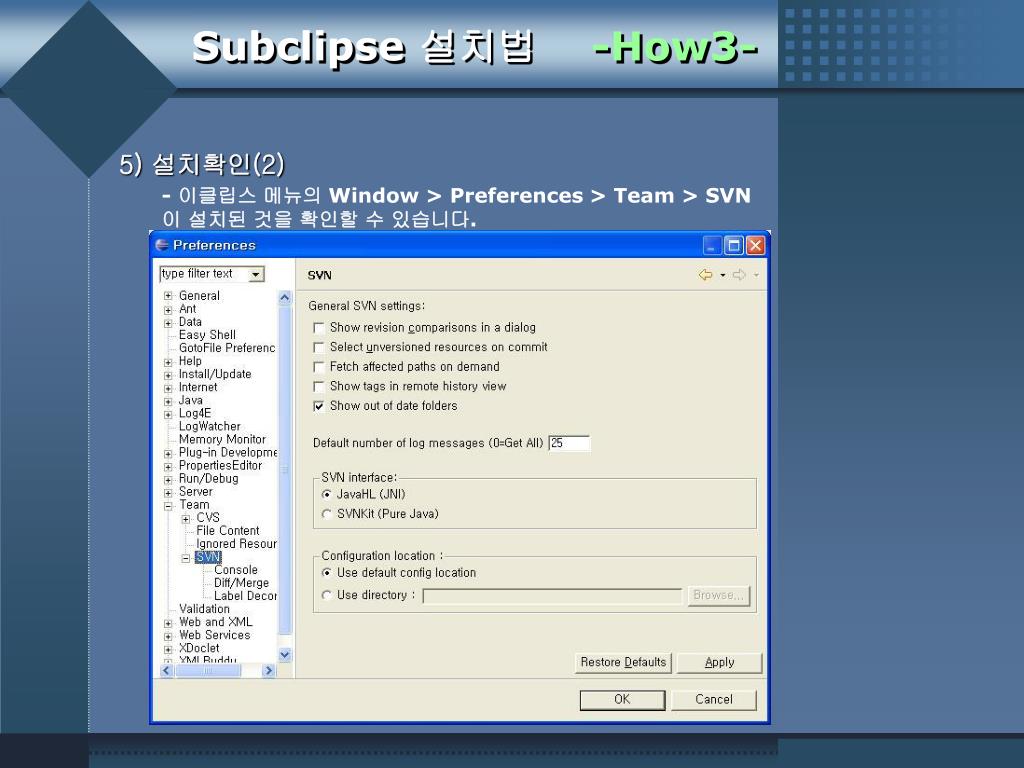Expand the Run/Debug node
The height and width of the screenshot is (768, 1024).
pos(168,479)
